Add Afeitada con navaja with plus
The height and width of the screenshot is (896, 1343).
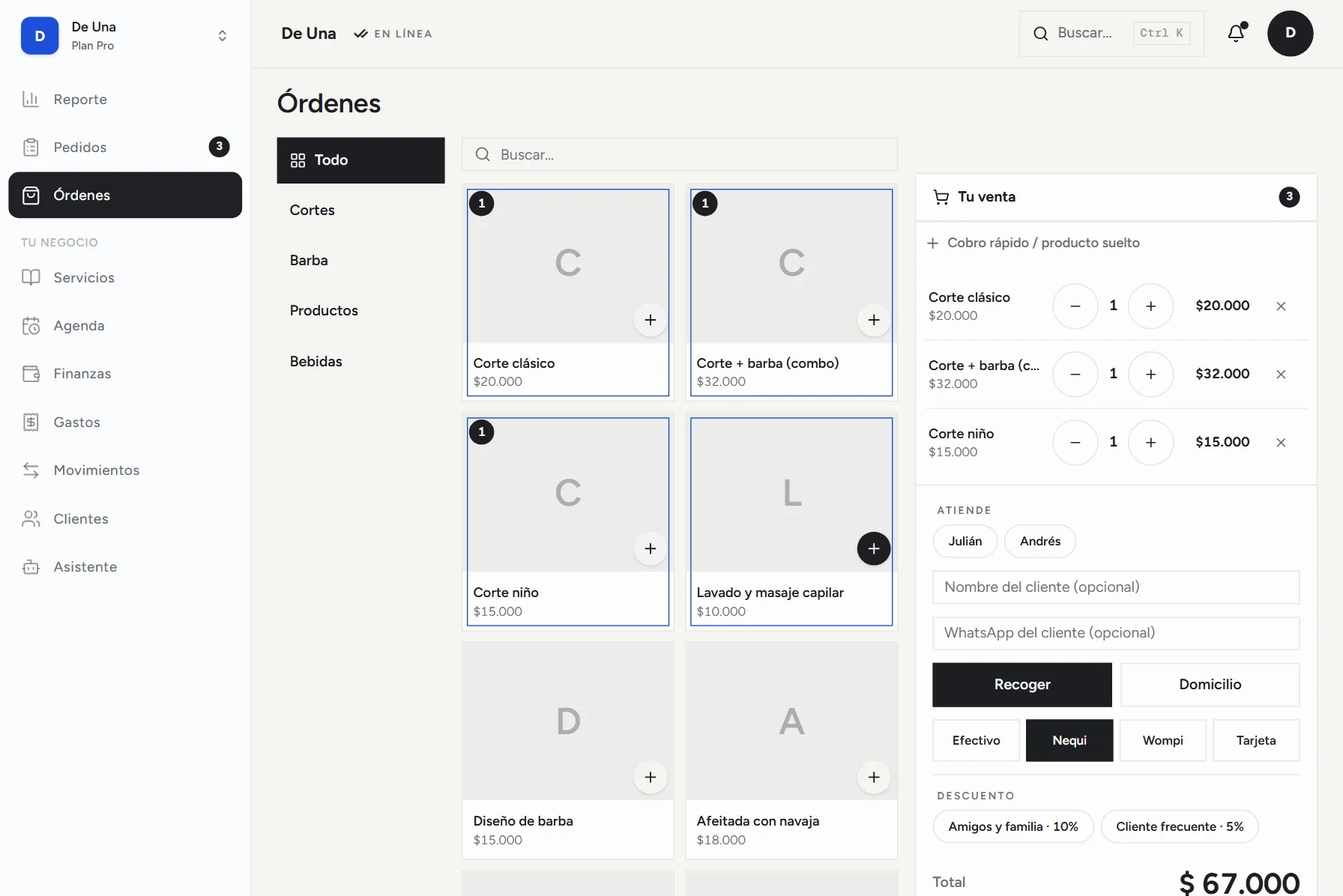click(x=874, y=777)
